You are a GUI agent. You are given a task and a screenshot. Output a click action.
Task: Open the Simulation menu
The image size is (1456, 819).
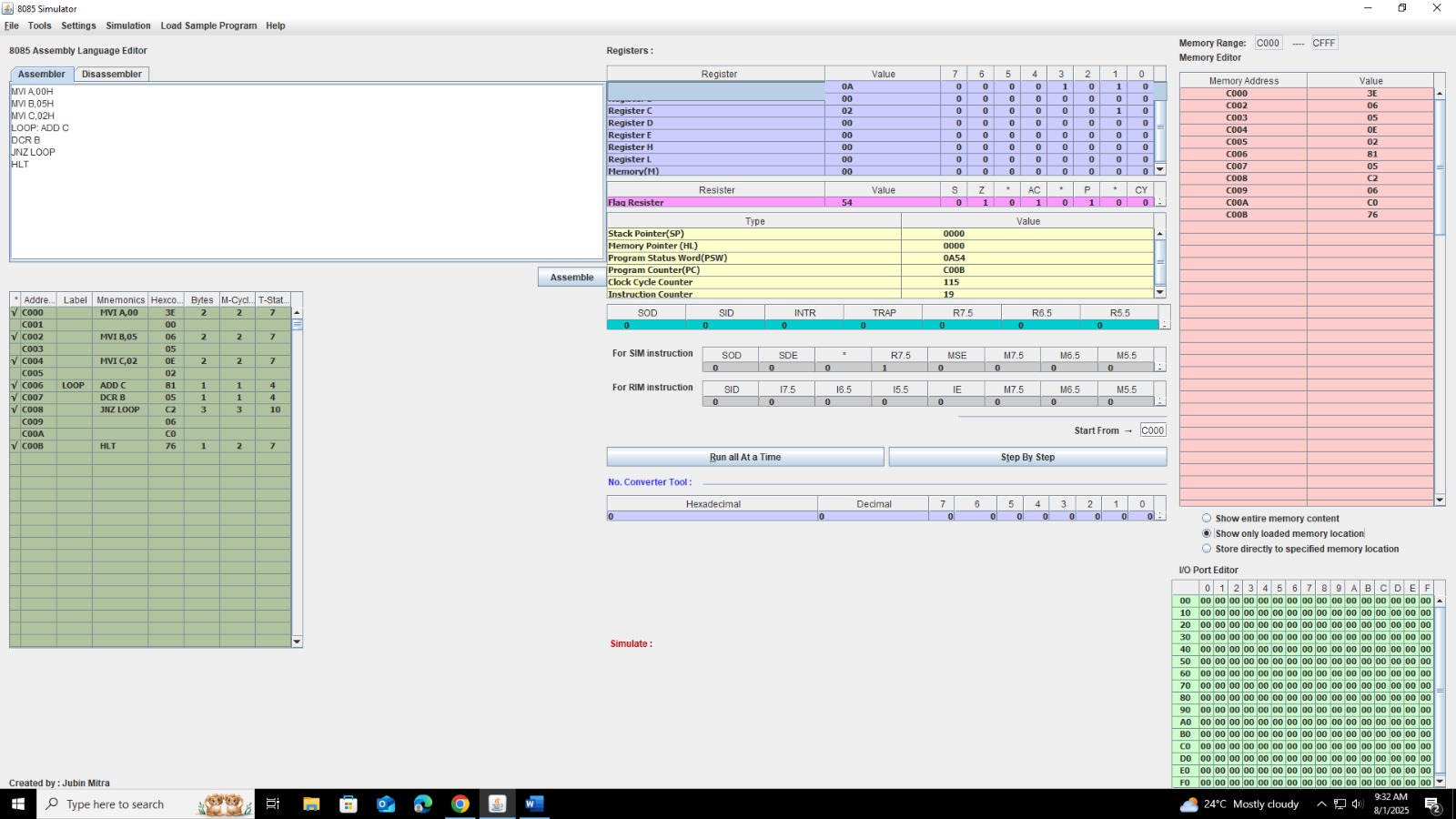(x=128, y=25)
